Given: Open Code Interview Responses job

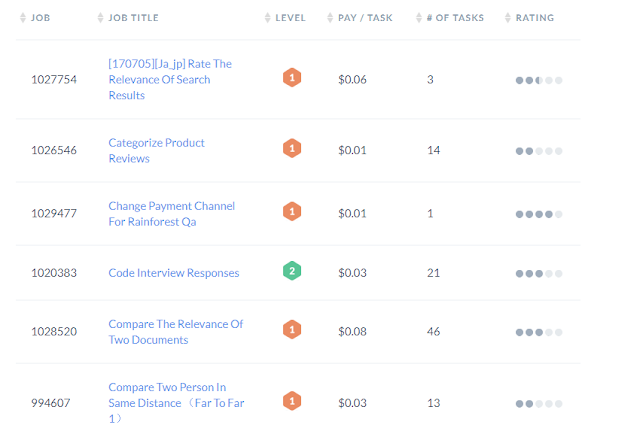Looking at the screenshot, I should pos(174,273).
